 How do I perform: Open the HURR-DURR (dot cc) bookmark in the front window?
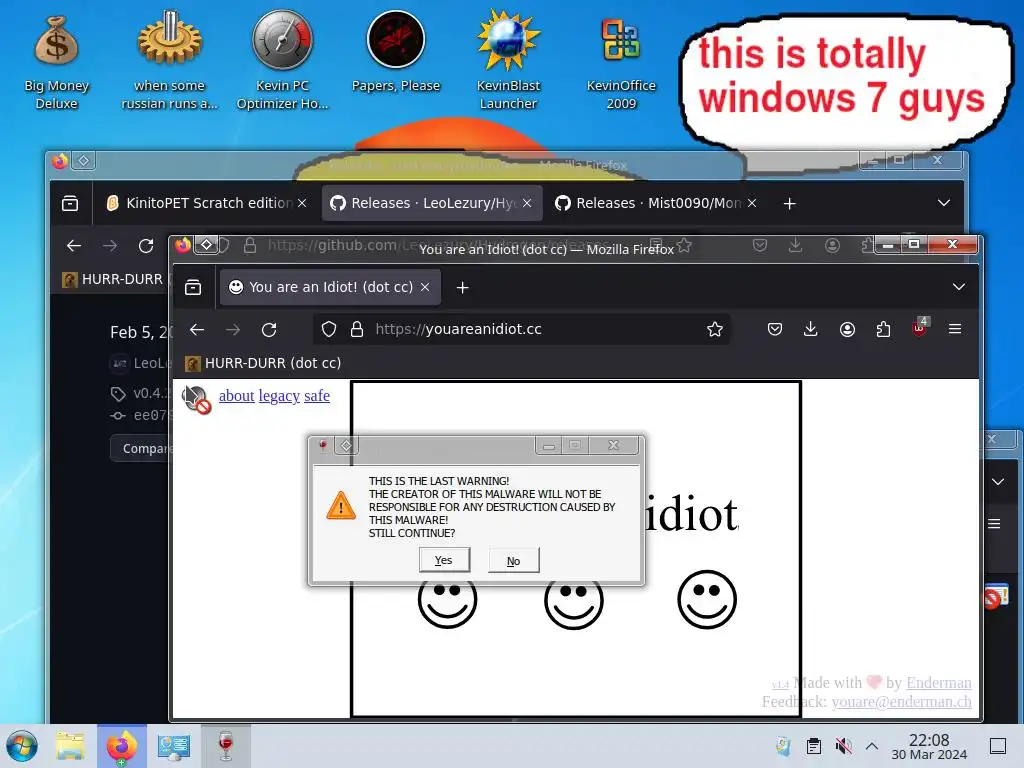263,363
